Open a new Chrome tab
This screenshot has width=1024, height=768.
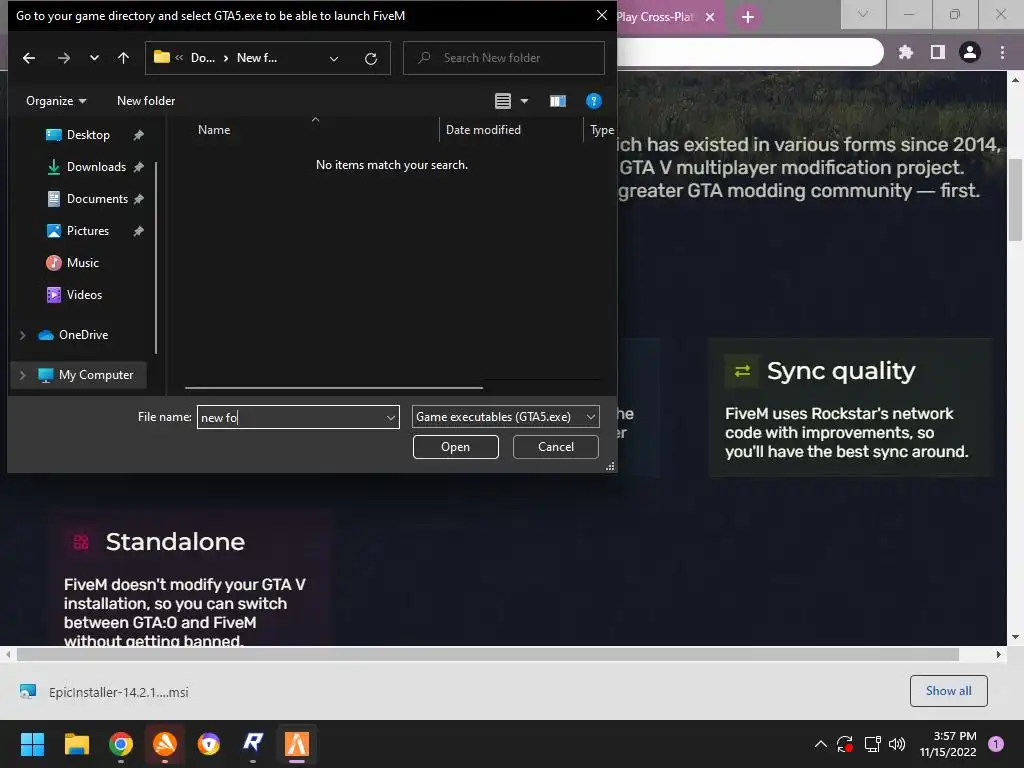point(748,17)
